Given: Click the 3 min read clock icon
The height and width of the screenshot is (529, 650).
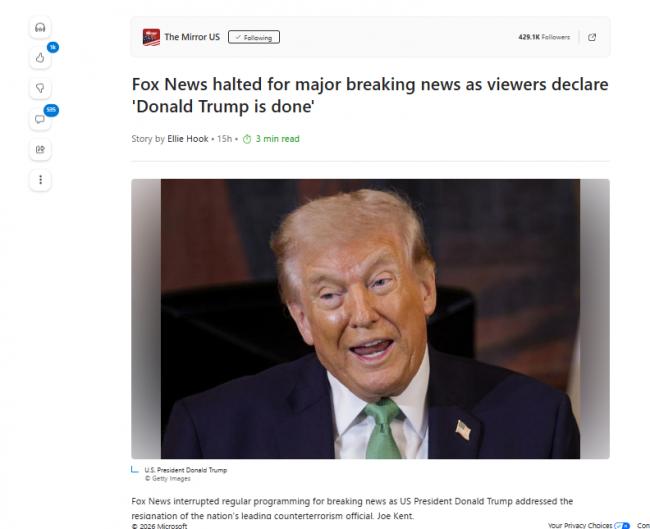Looking at the screenshot, I should tap(247, 139).
